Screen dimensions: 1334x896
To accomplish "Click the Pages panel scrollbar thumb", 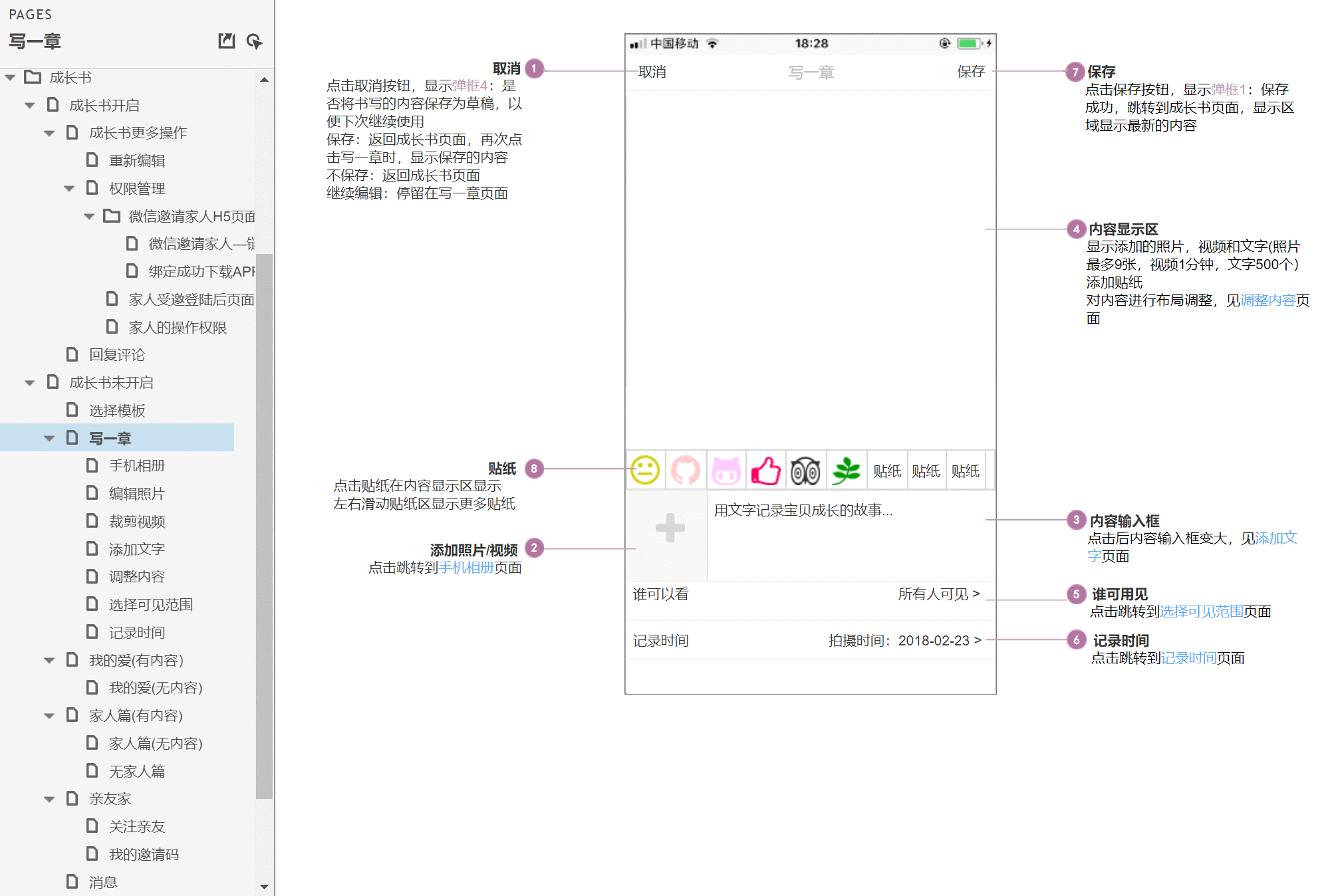I will pos(264,526).
